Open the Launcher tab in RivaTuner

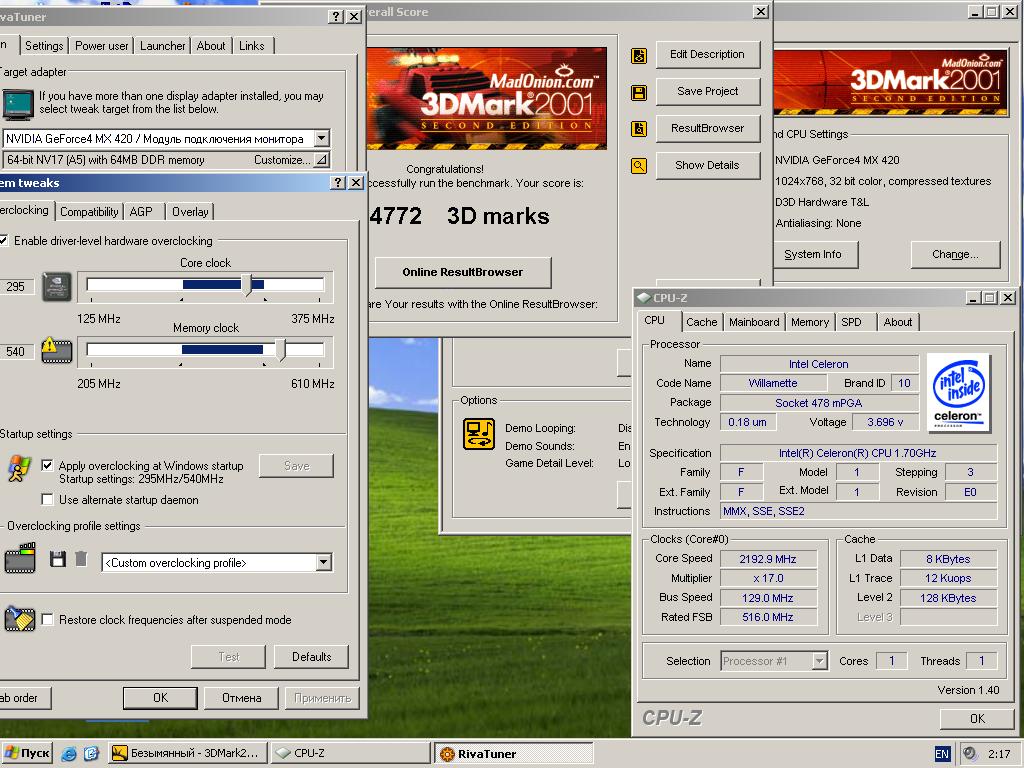162,46
